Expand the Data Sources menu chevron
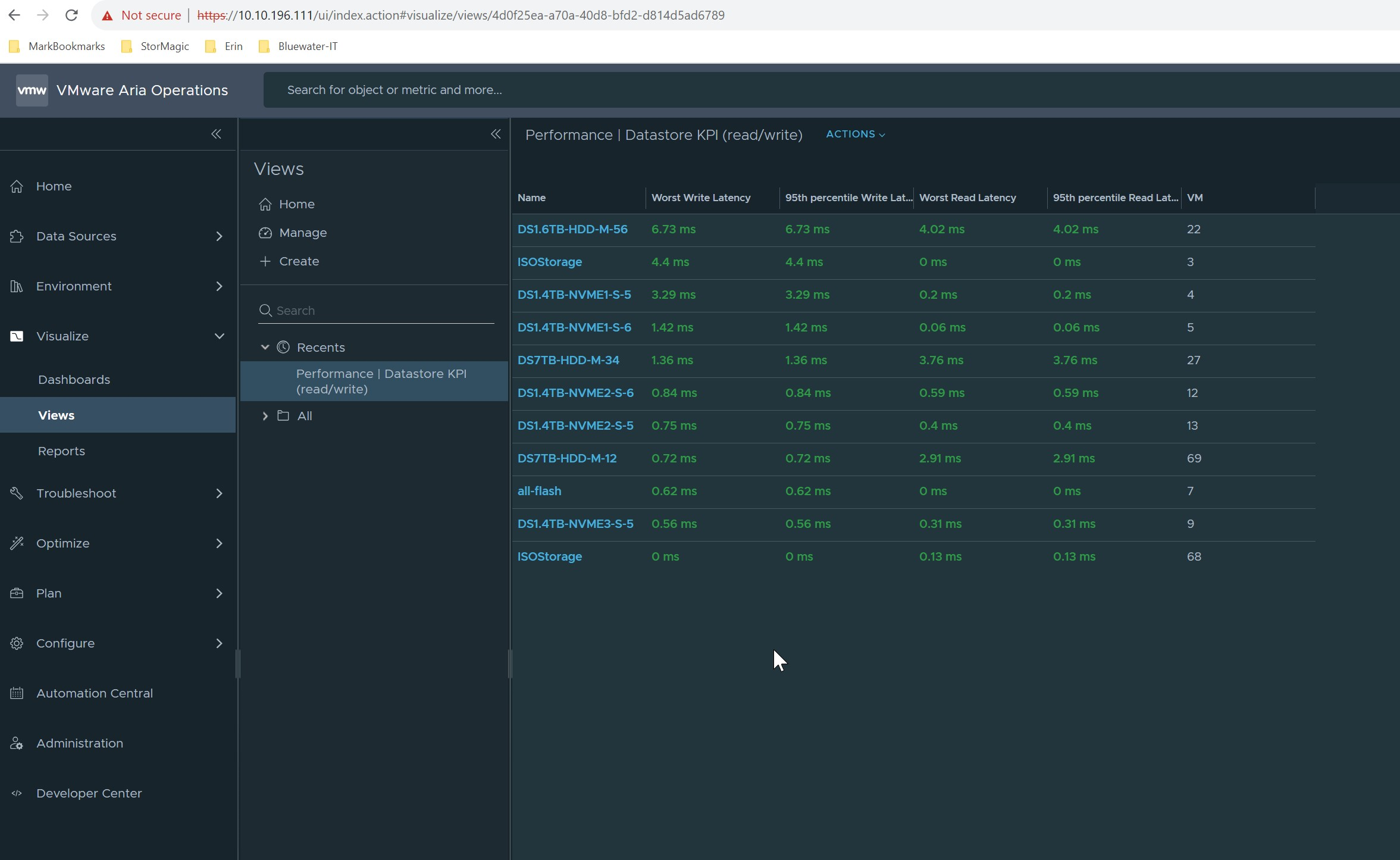 [x=219, y=236]
